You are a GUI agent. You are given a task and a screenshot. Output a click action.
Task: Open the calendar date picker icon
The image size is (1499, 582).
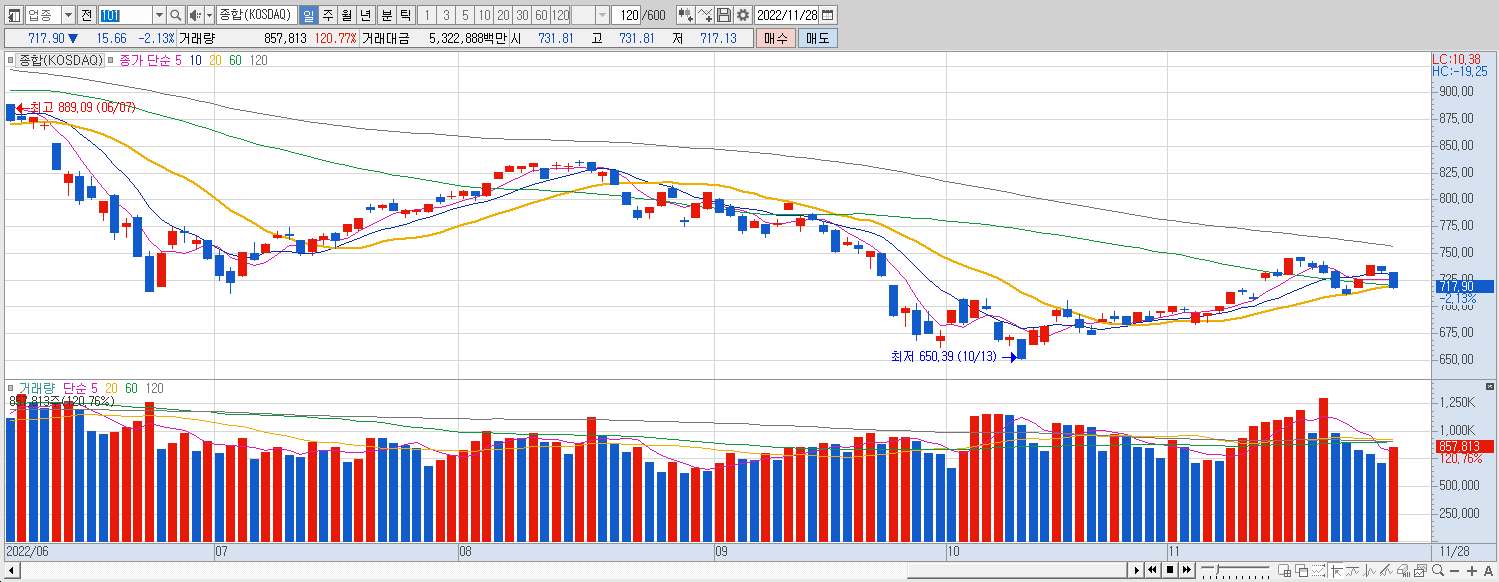pos(828,15)
